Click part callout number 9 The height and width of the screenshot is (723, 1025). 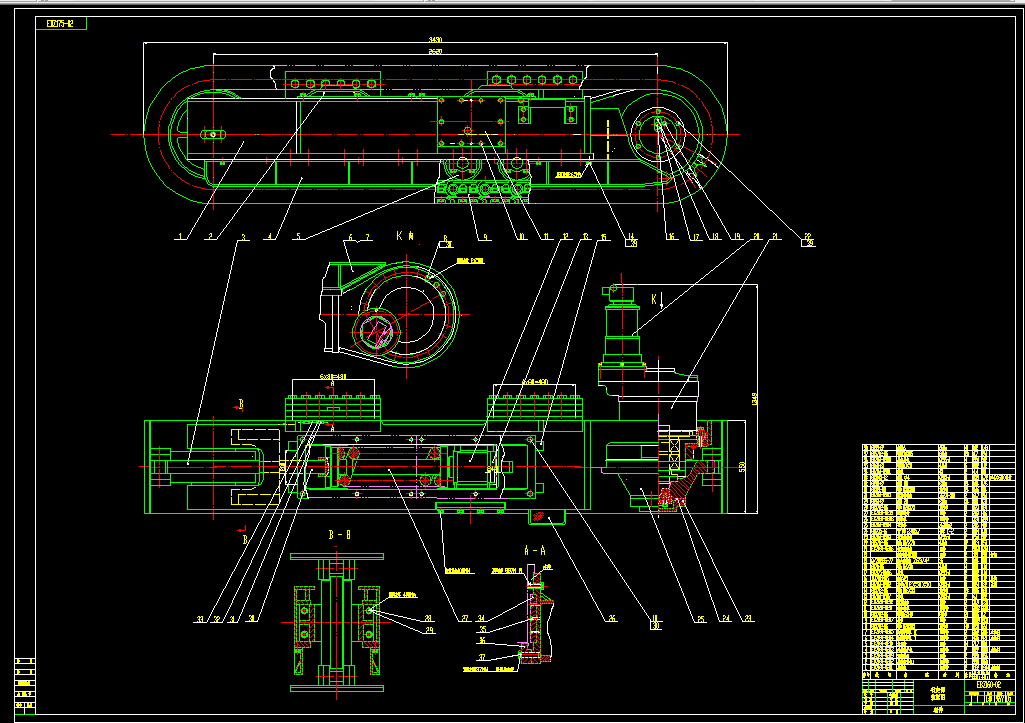[x=485, y=237]
